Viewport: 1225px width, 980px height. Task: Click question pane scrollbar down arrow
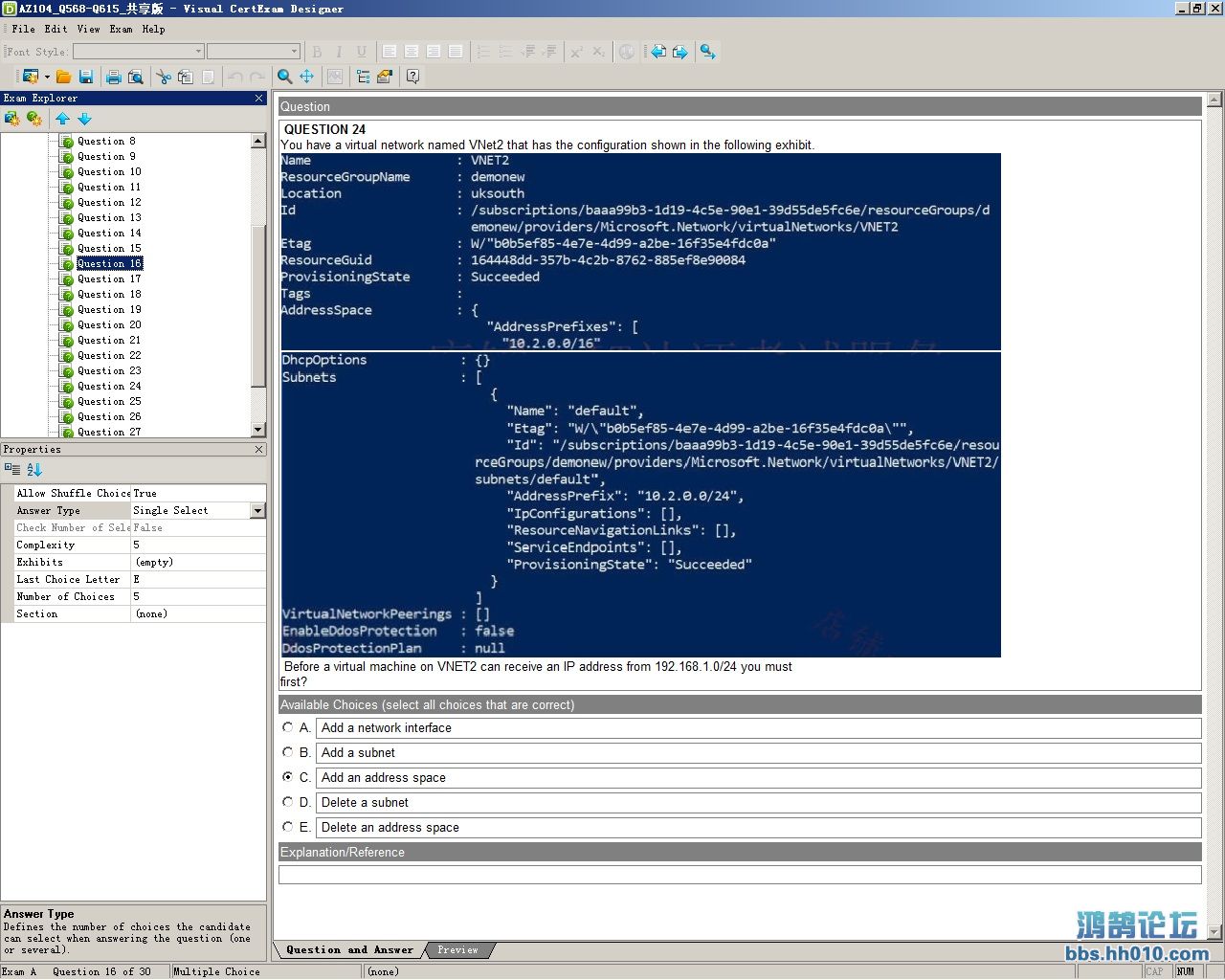(x=1214, y=931)
